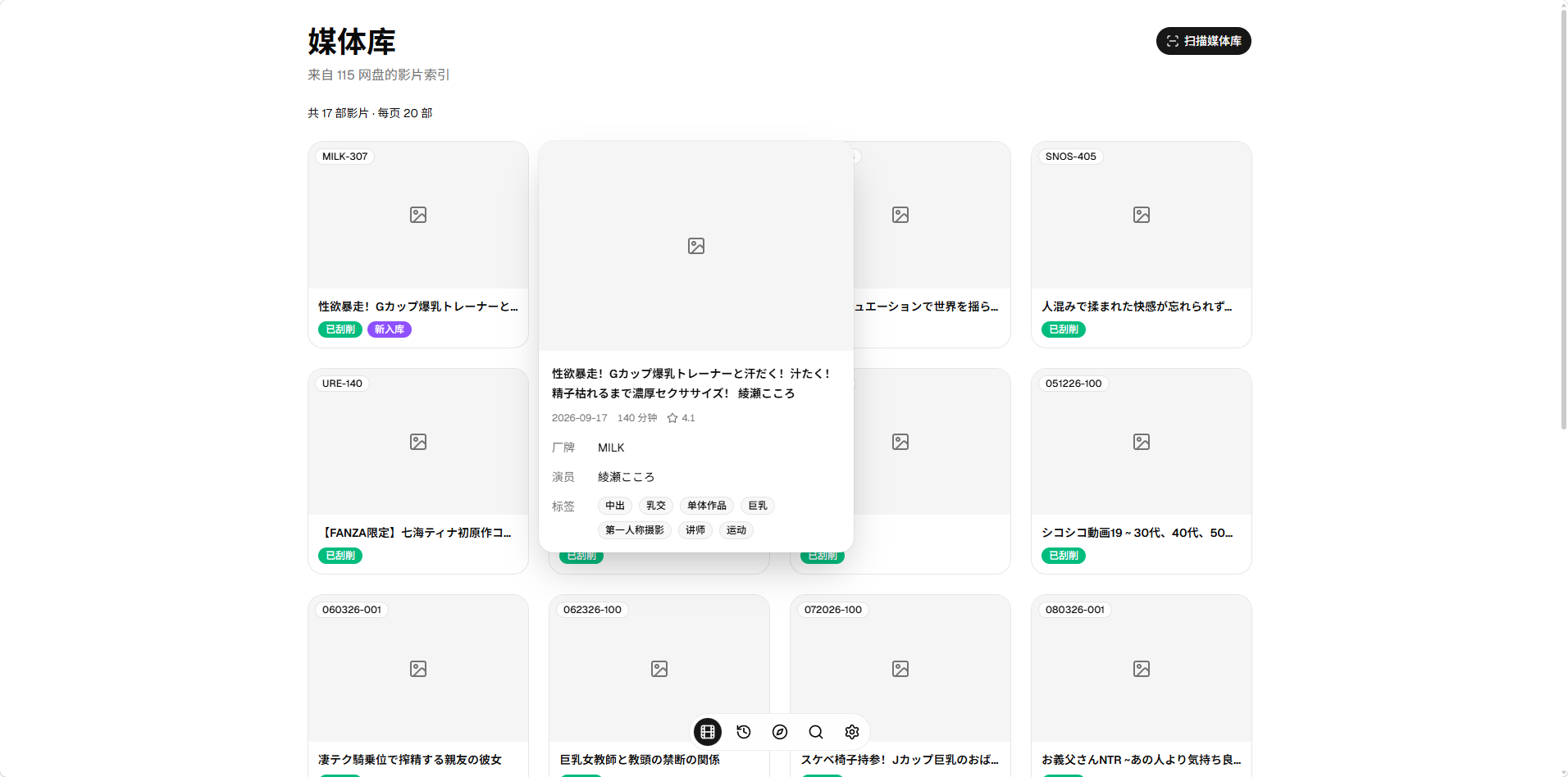The image size is (1568, 777).
Task: Click the image icon in the hover popup cover
Action: (x=696, y=246)
